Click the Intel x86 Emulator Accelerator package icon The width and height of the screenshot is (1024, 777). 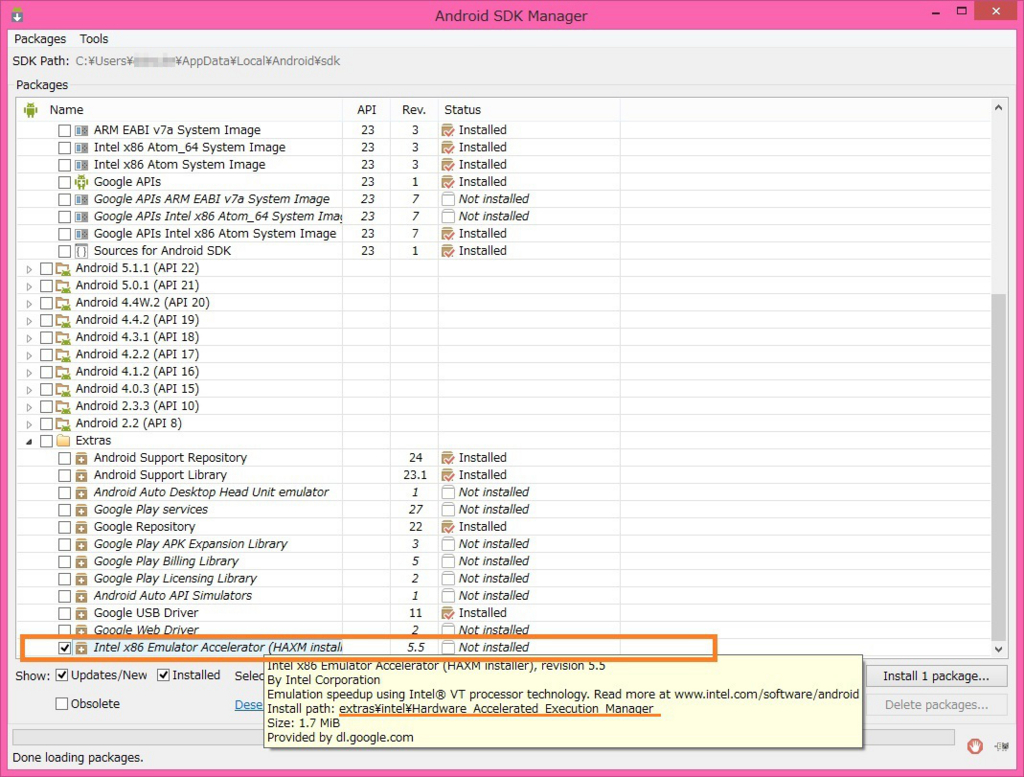point(81,648)
